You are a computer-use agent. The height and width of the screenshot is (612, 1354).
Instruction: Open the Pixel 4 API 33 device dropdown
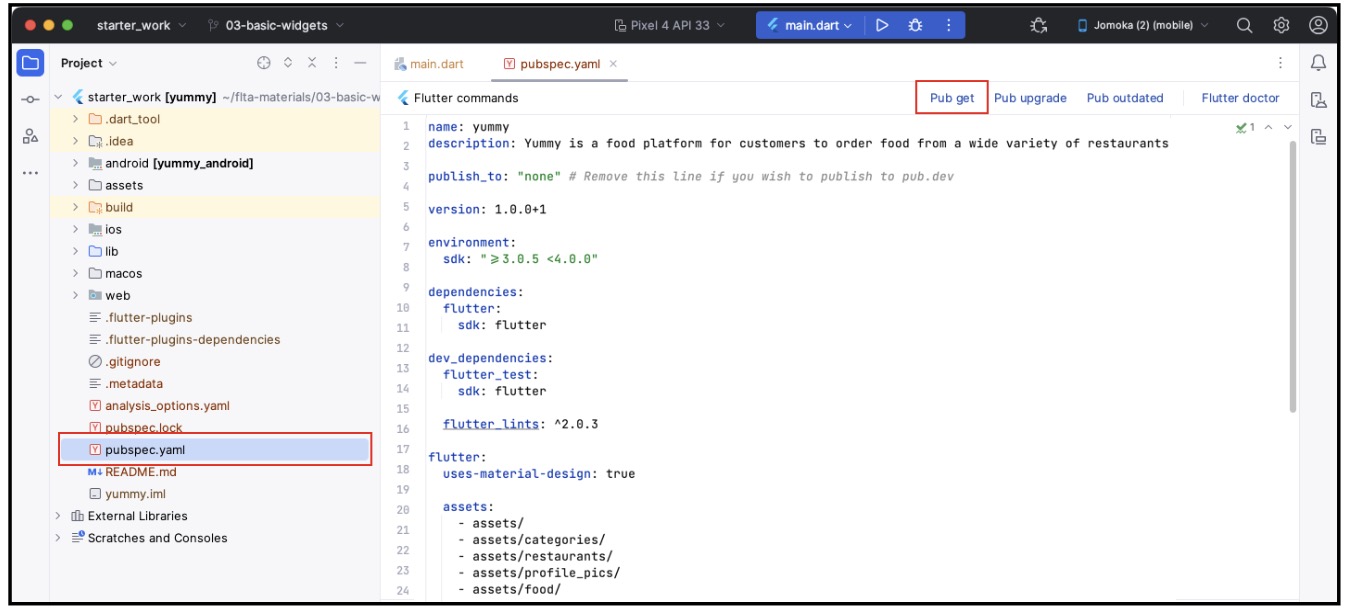click(x=669, y=26)
